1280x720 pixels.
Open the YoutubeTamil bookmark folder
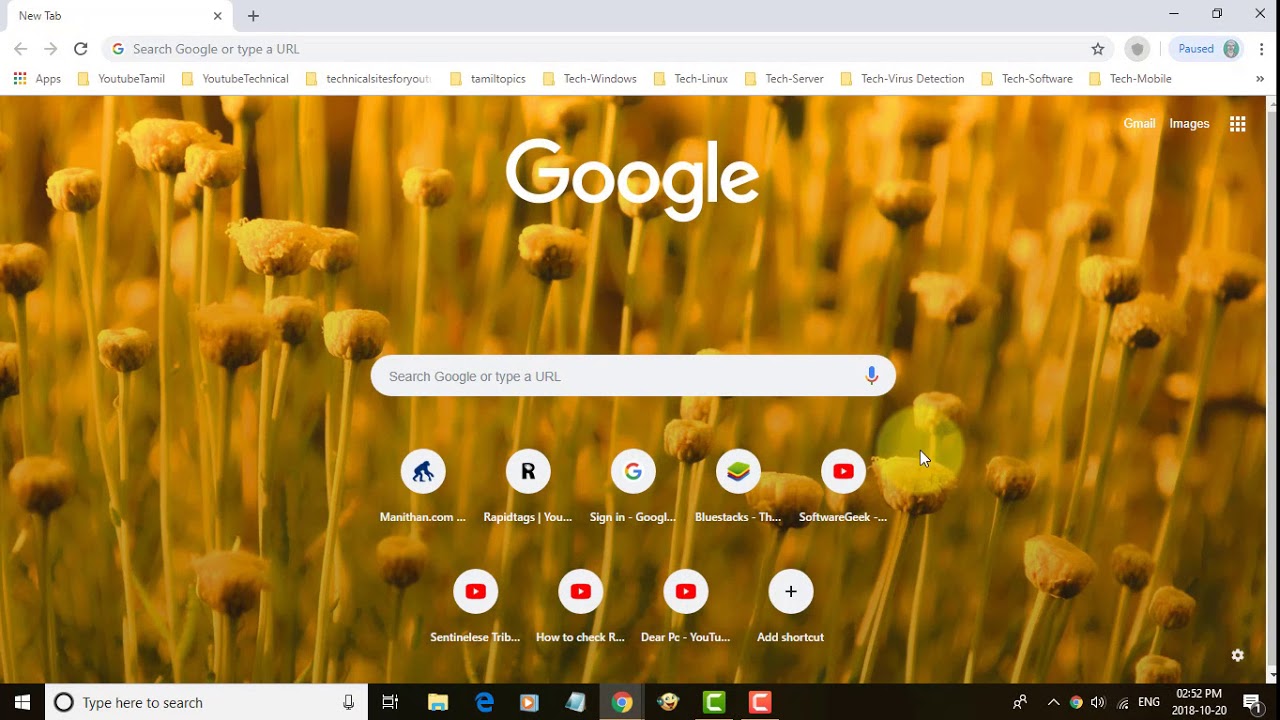point(121,79)
